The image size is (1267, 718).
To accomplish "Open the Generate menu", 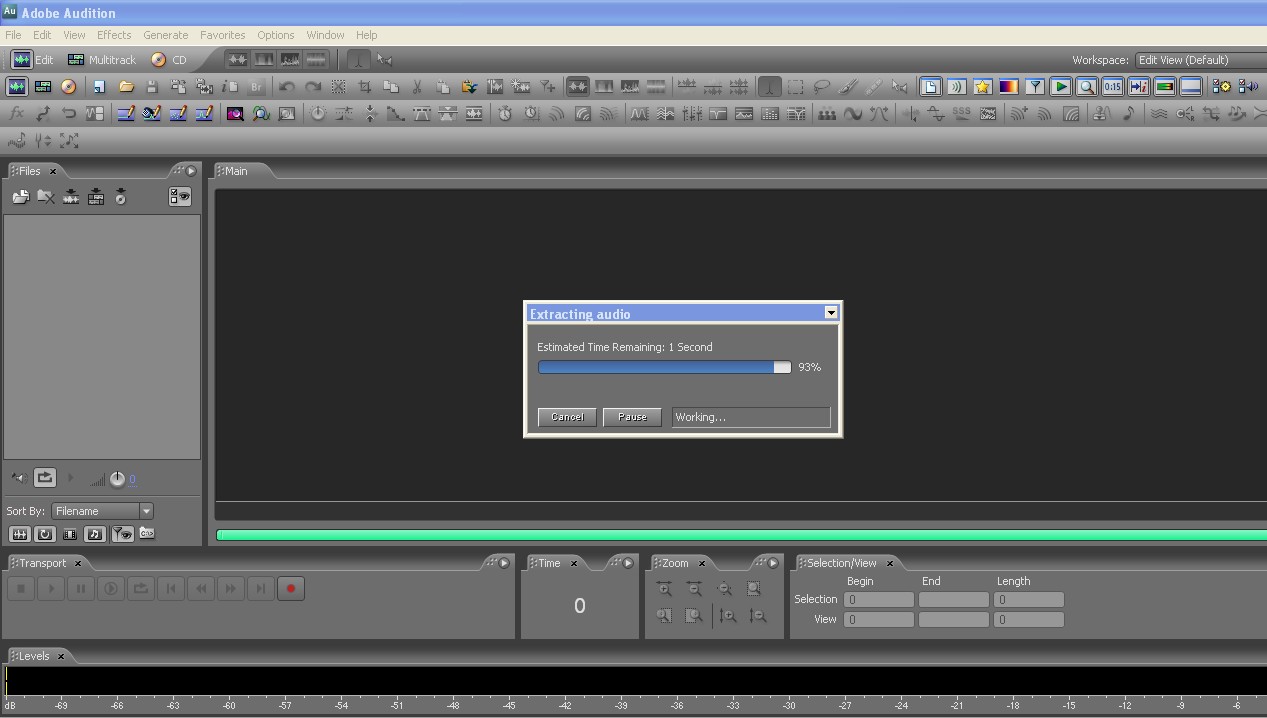I will point(166,35).
